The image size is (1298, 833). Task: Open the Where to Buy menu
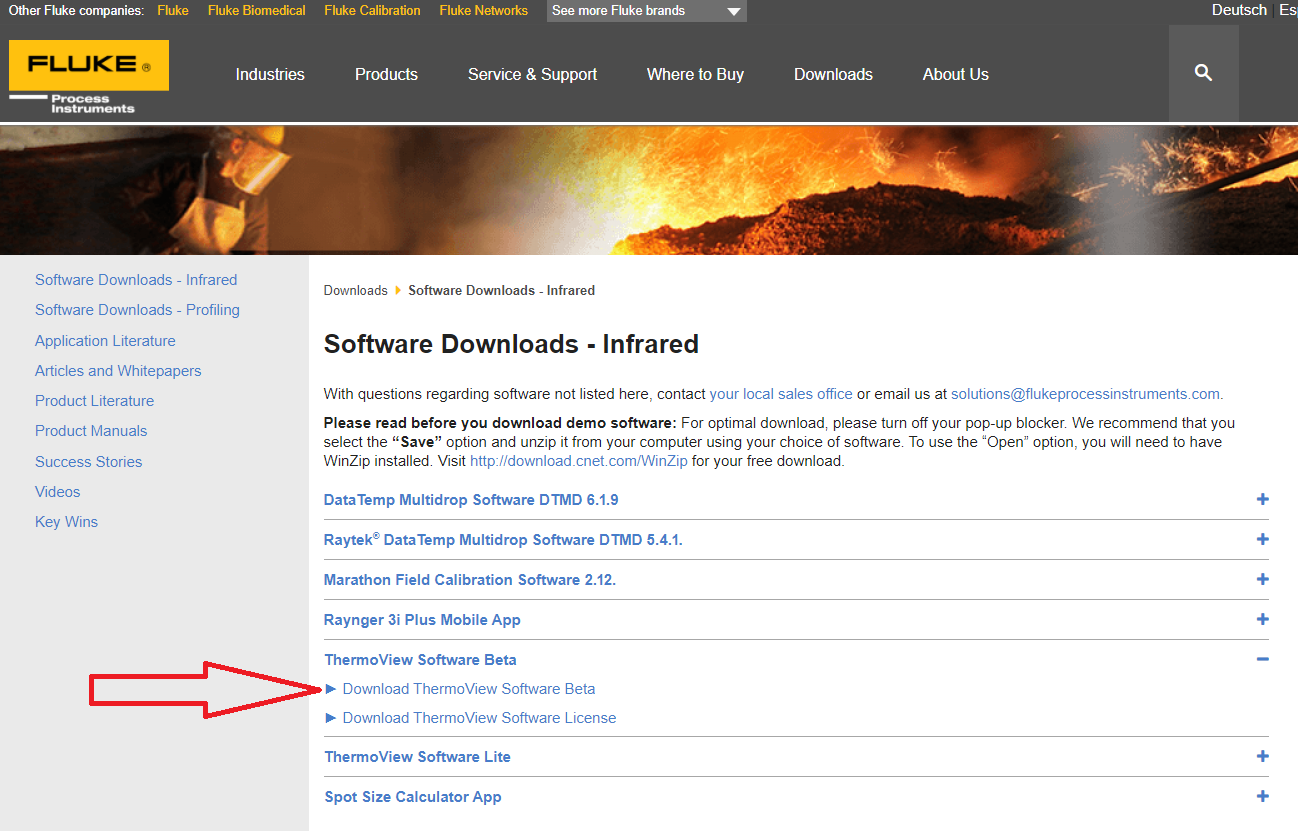point(695,74)
